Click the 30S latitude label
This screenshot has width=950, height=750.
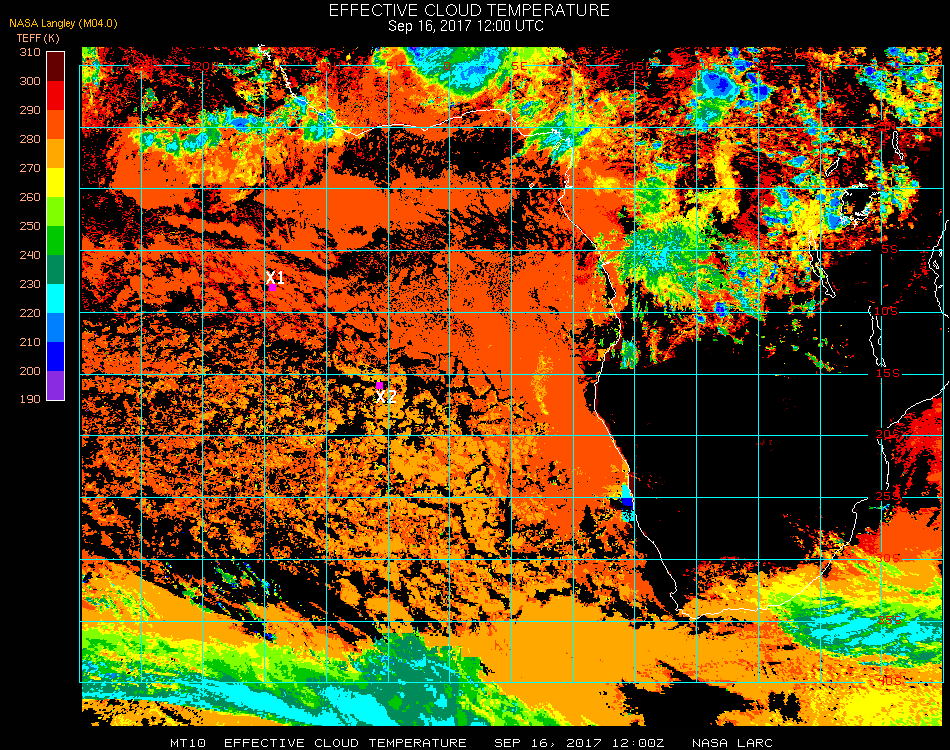click(x=888, y=558)
